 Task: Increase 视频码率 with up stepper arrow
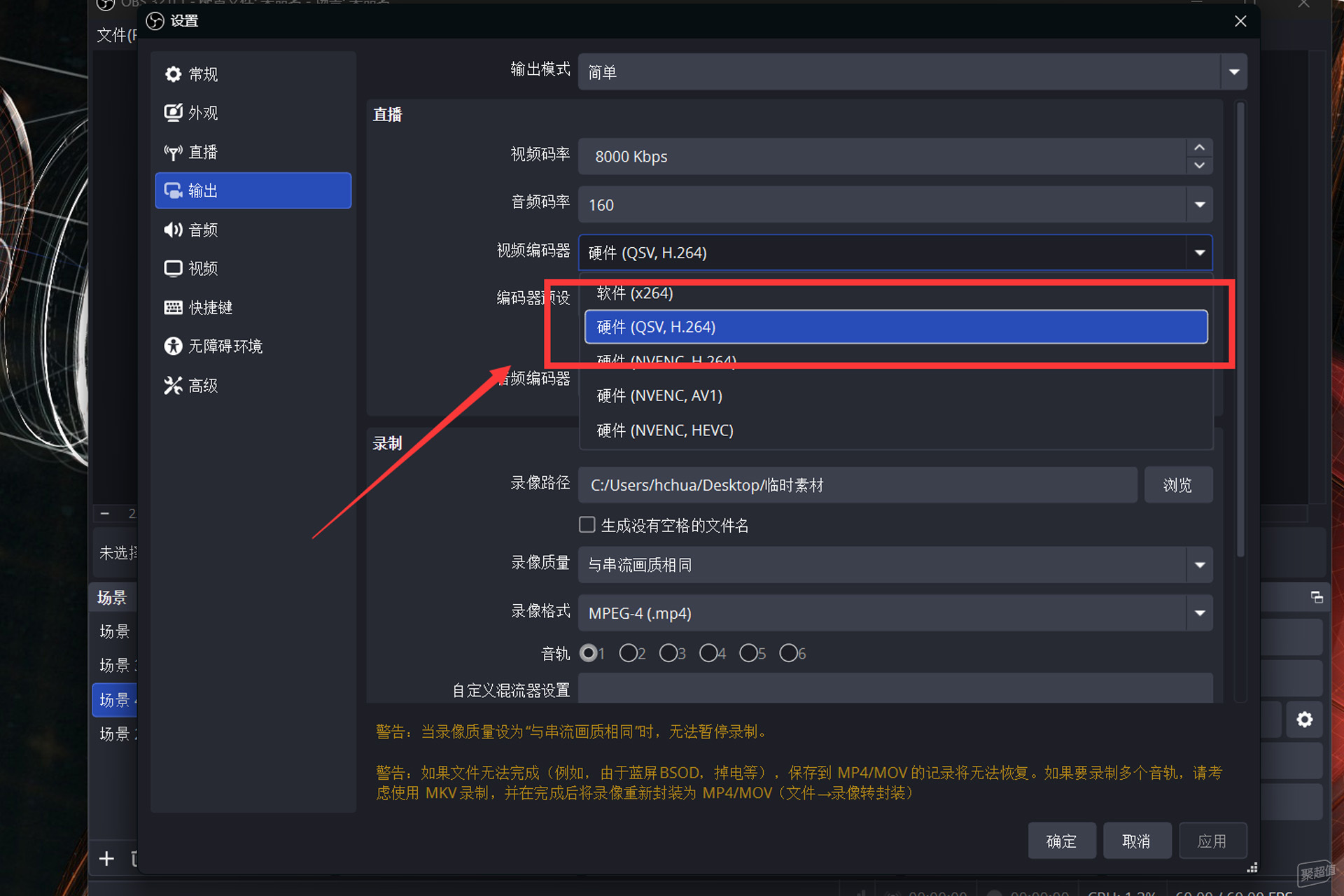[1199, 148]
